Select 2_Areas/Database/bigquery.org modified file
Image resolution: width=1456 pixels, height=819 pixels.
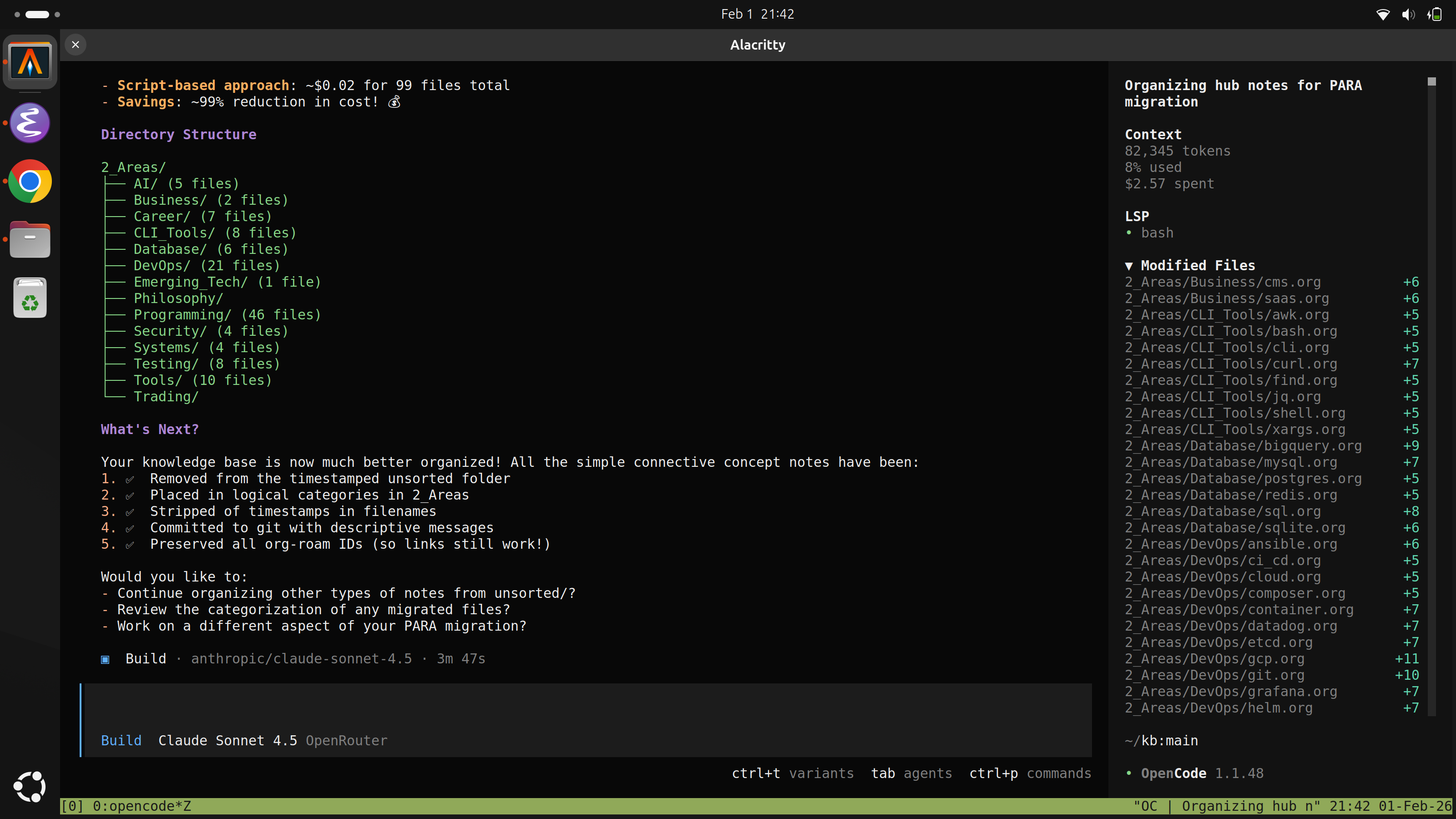(1272, 446)
